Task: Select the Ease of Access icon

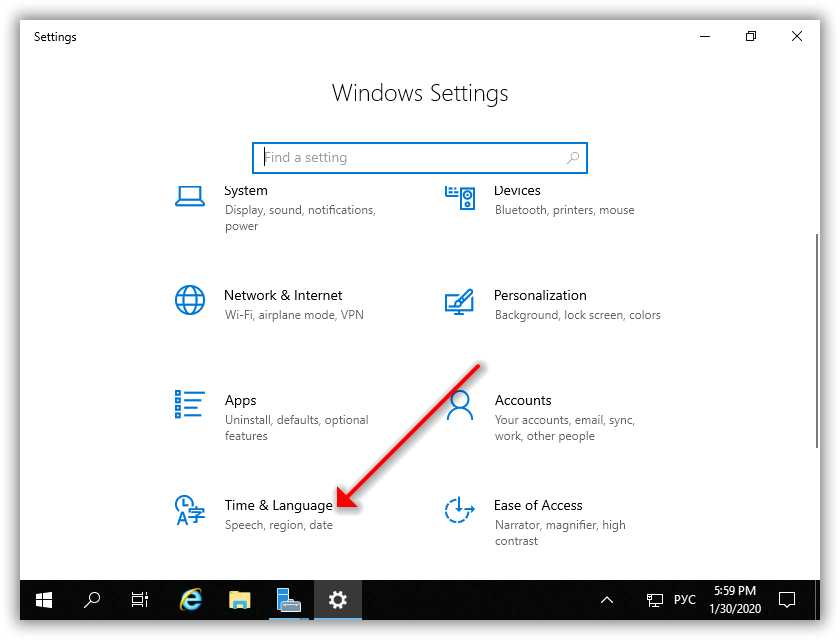Action: pos(459,510)
